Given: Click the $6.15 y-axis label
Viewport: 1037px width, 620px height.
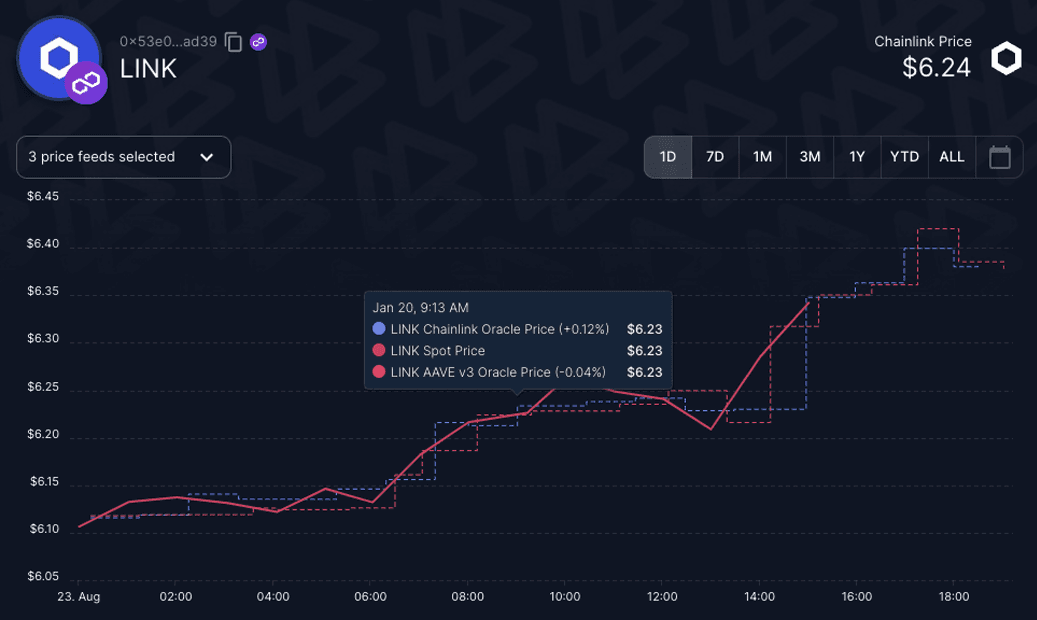Looking at the screenshot, I should click(44, 482).
